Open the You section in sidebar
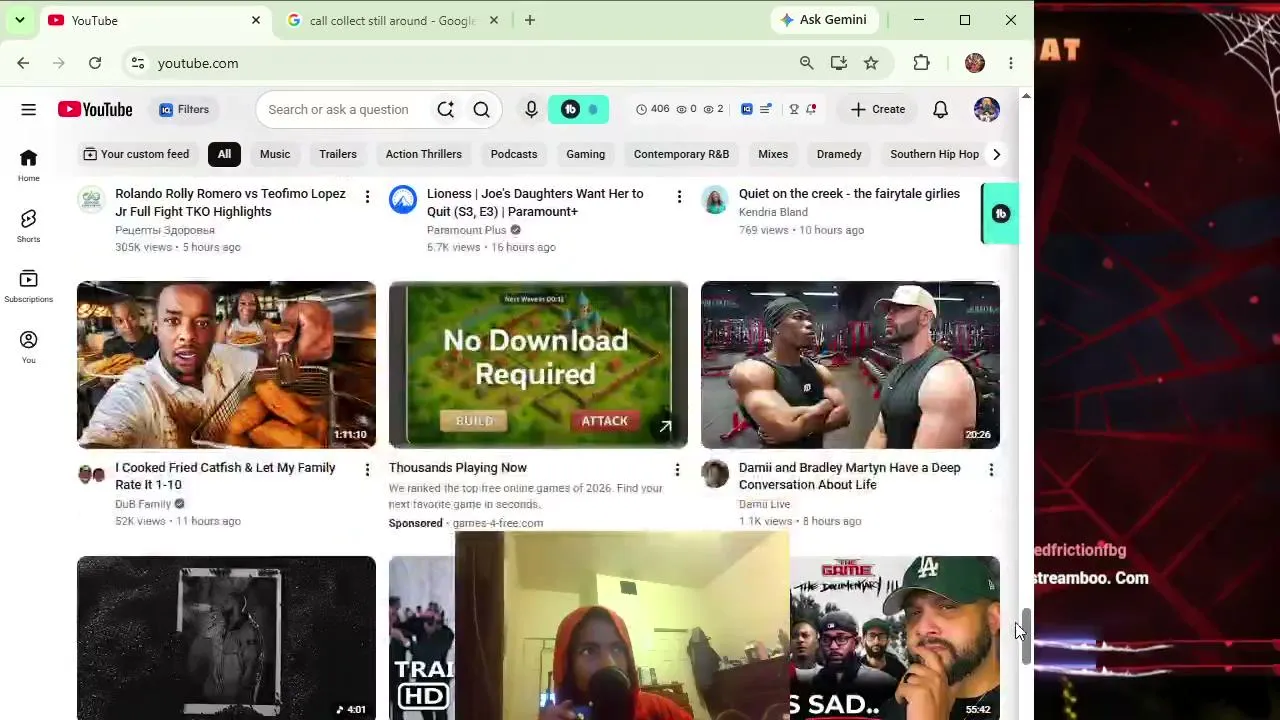1280x720 pixels. (x=28, y=347)
